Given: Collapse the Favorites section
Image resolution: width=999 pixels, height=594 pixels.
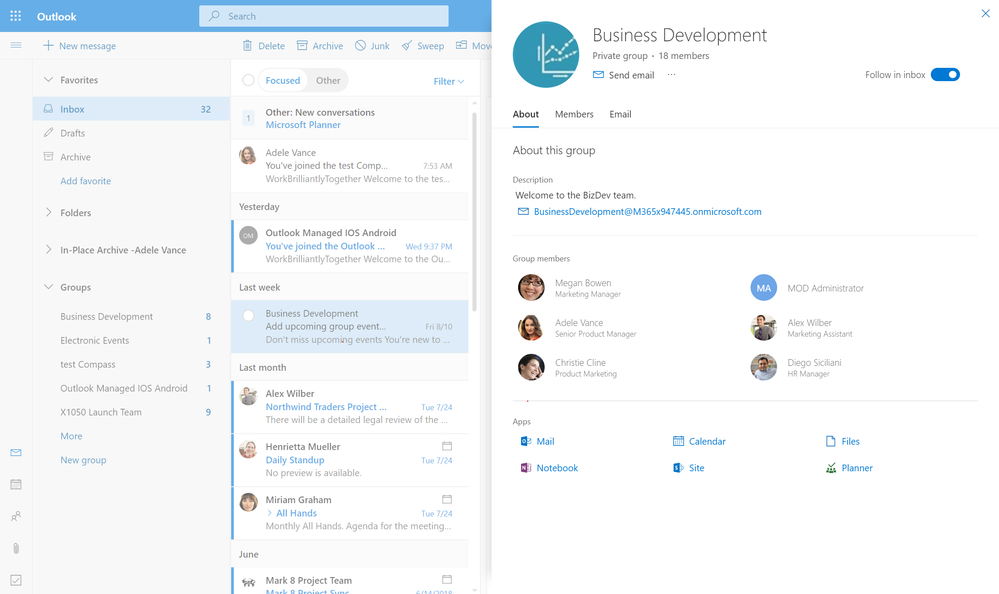Looking at the screenshot, I should pos(48,80).
